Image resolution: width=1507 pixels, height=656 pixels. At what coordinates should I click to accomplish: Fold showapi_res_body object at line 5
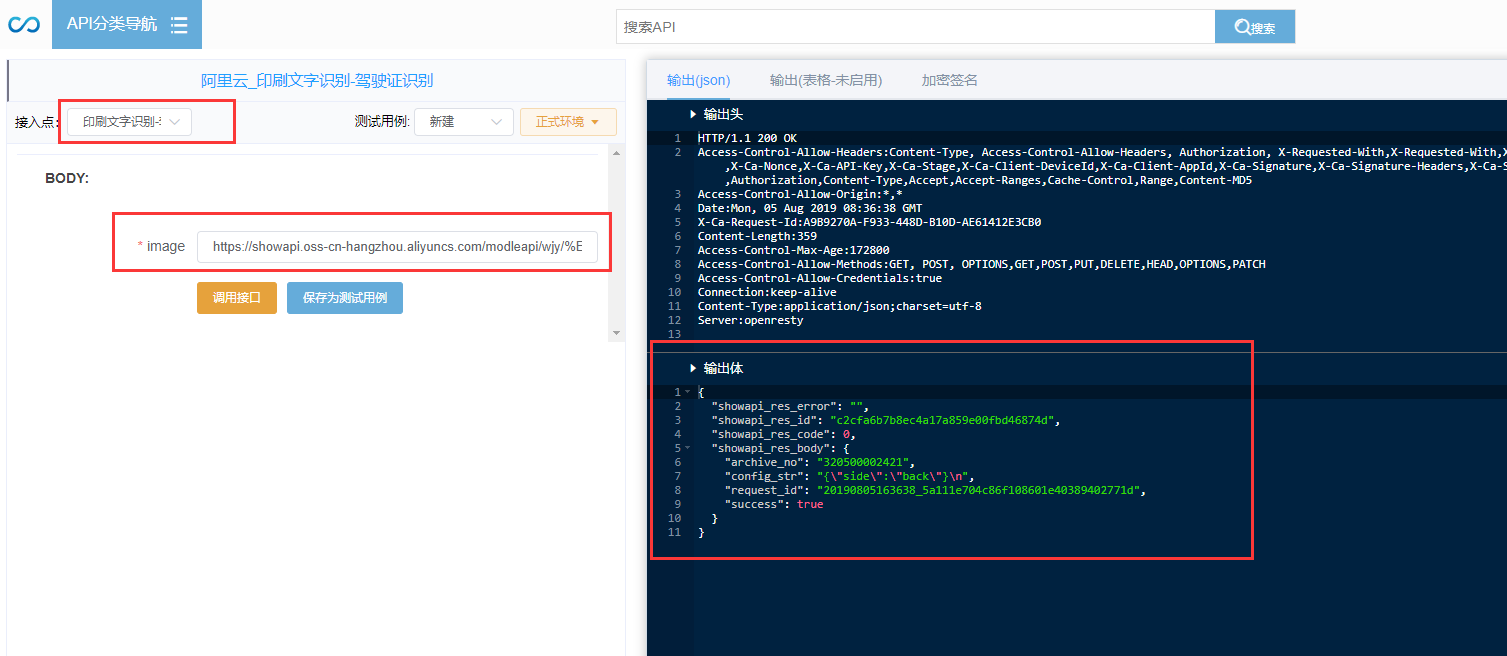point(687,448)
